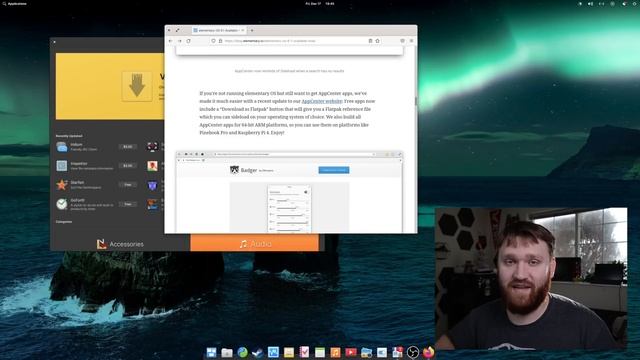Screen dimensions: 640x360
Task: Open the AppCenter website link
Action: [322, 101]
